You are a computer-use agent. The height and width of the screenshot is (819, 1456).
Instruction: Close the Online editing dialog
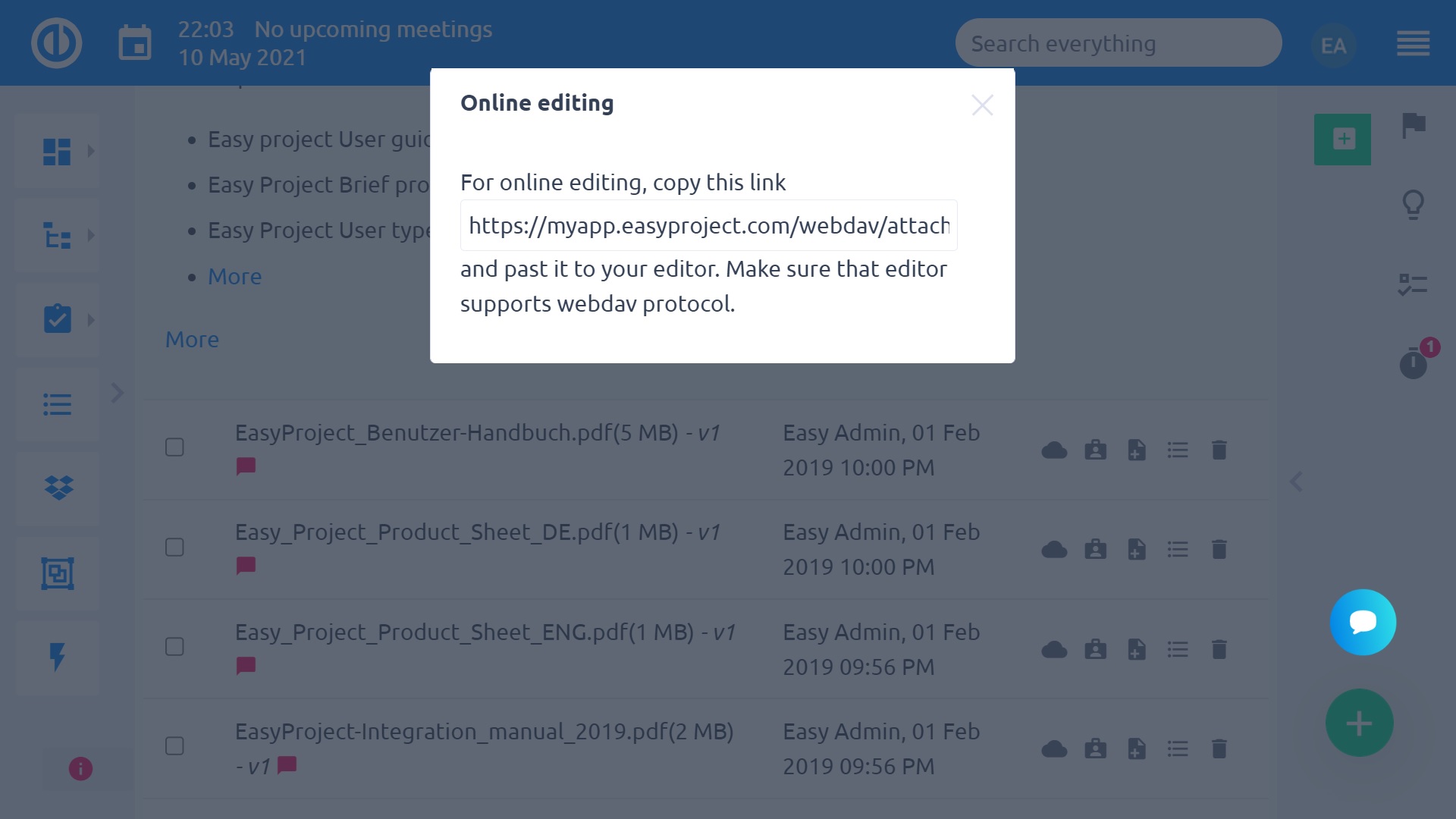[x=982, y=105]
